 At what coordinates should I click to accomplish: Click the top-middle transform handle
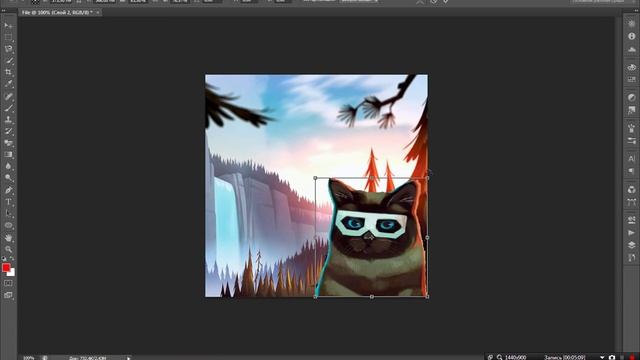pos(372,178)
